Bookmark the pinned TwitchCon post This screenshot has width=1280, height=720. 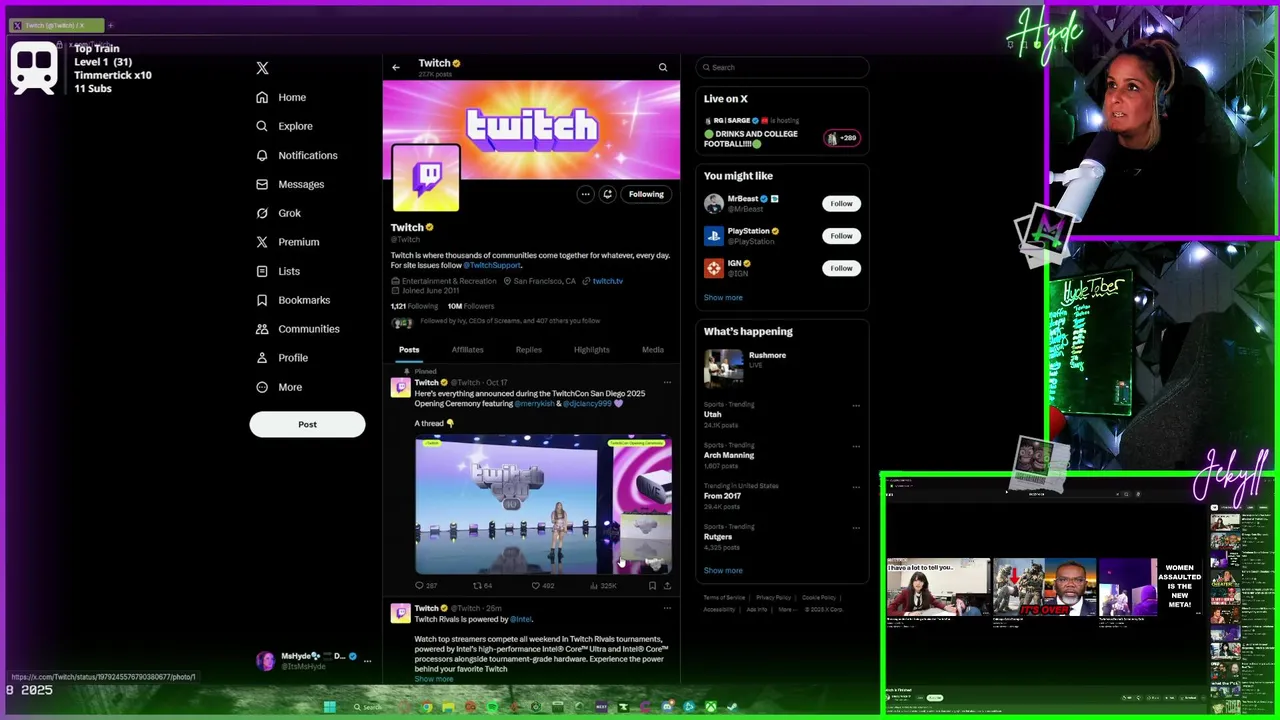[x=652, y=585]
